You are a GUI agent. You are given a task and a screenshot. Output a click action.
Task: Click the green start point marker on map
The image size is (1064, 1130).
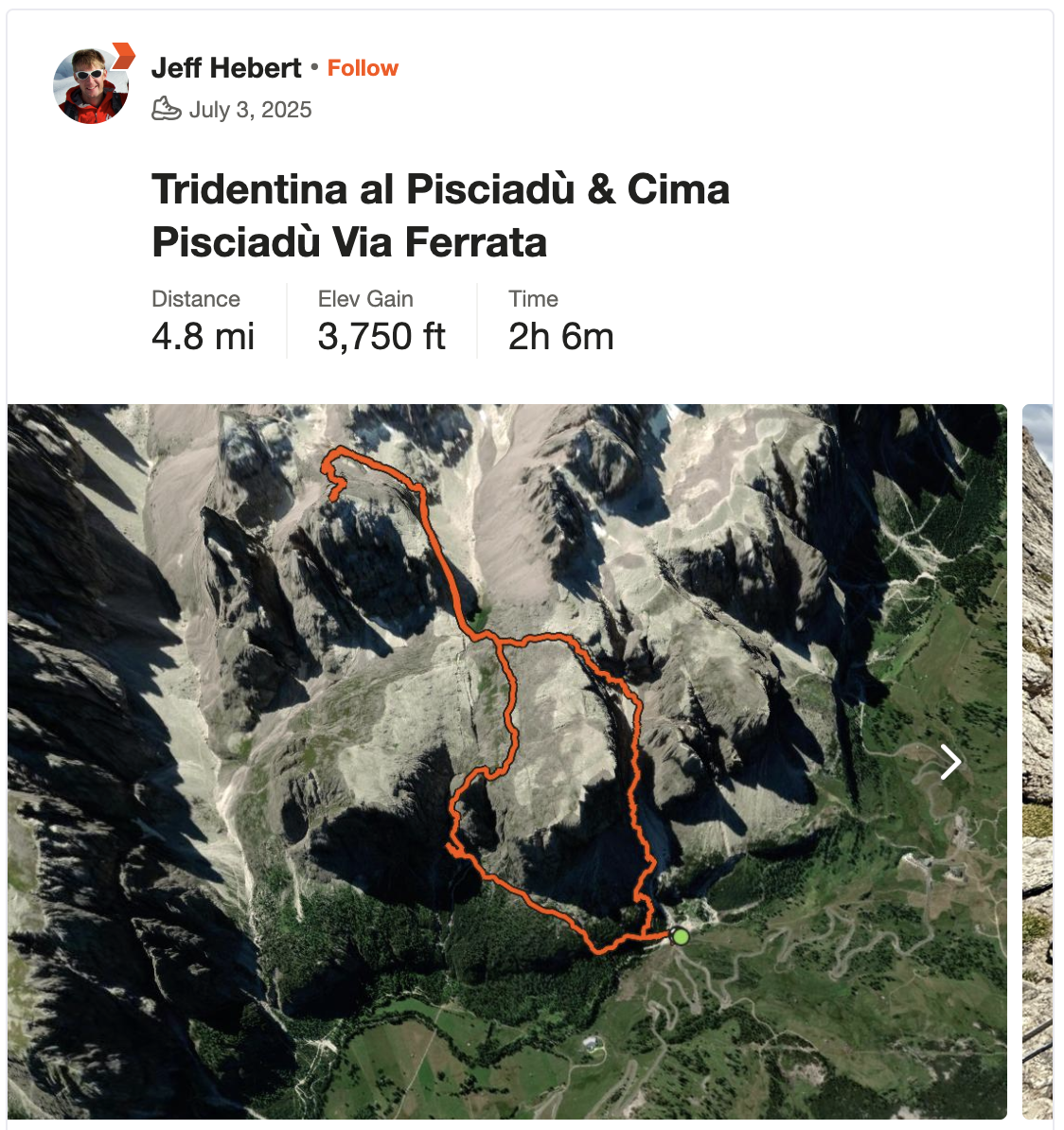click(x=680, y=937)
